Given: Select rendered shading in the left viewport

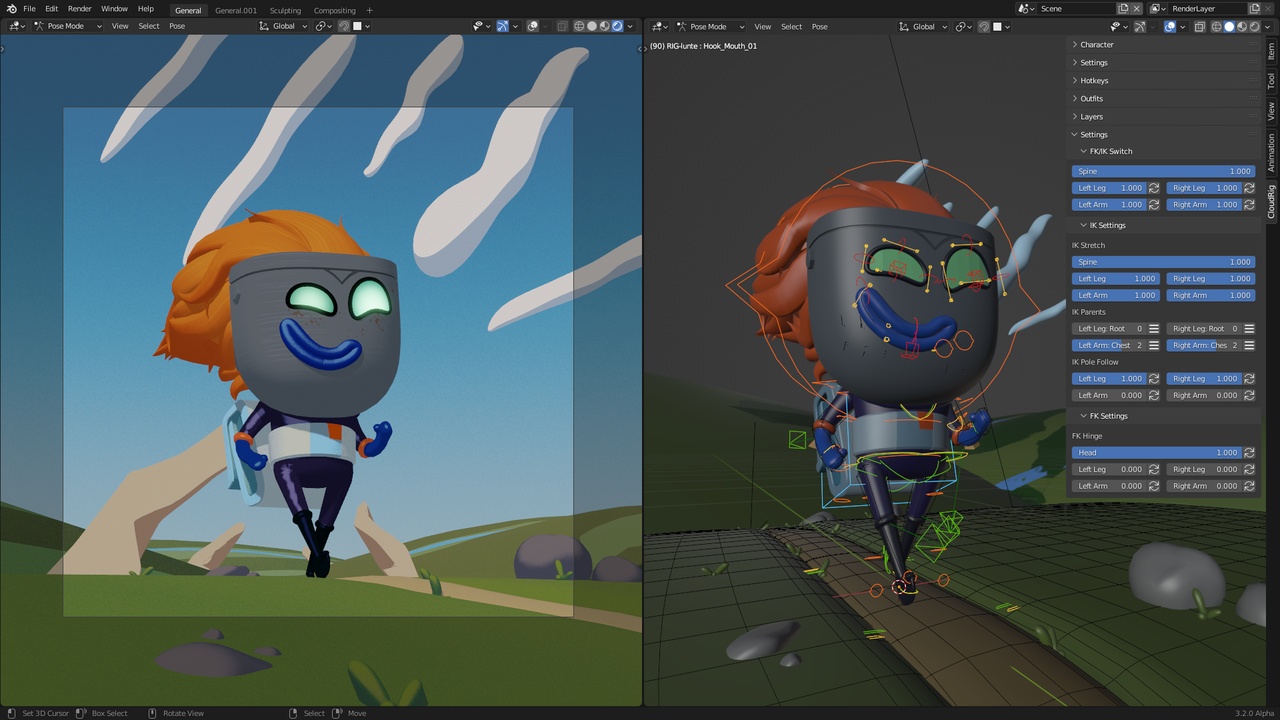Looking at the screenshot, I should [617, 26].
